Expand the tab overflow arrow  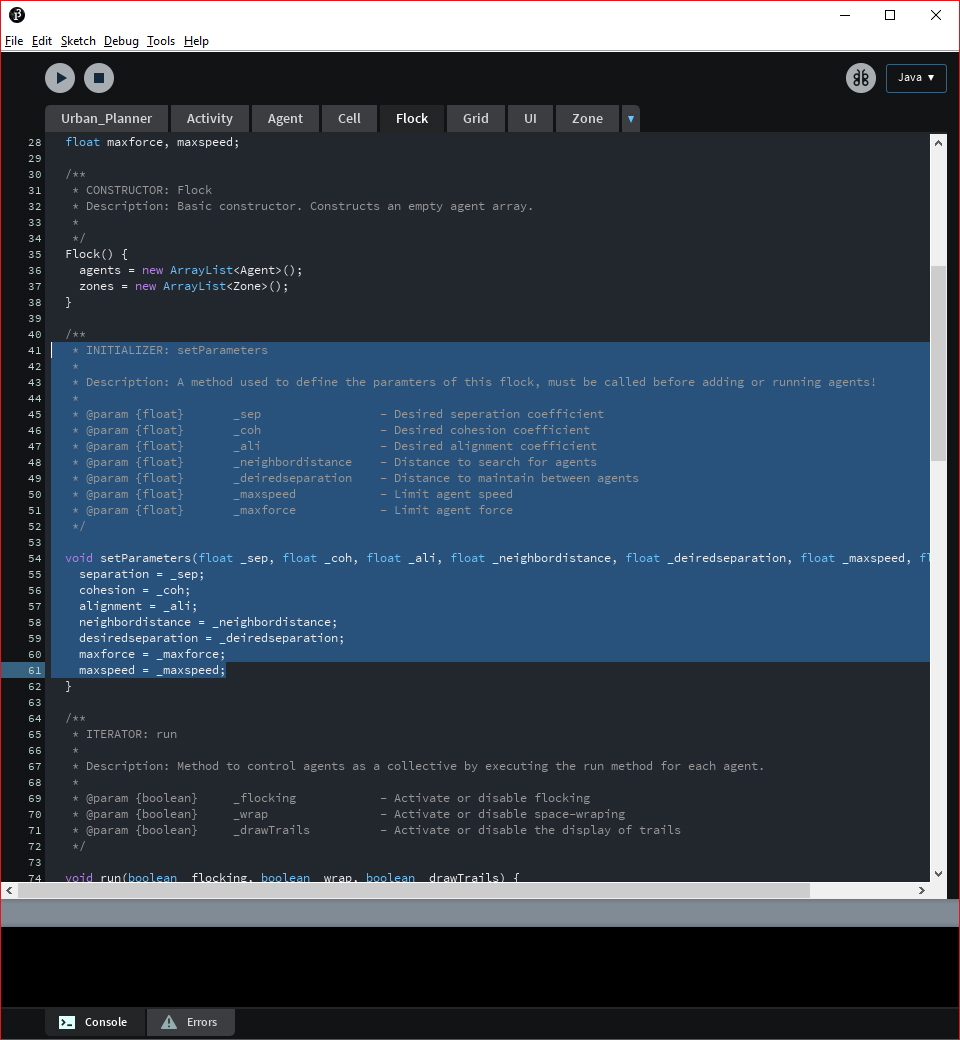630,119
